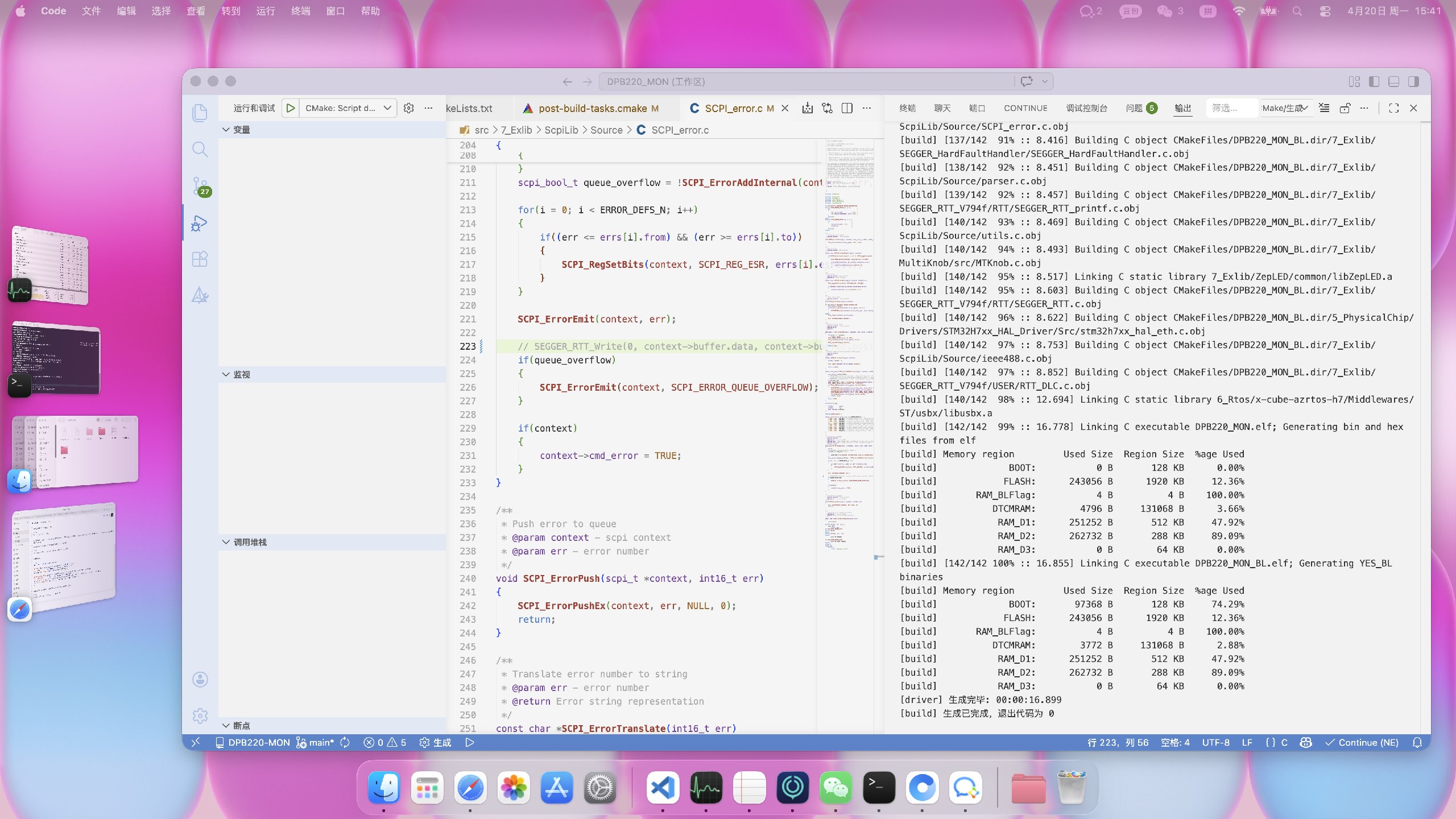Clear the output panel icon
The height and width of the screenshot is (819, 1456).
[x=1324, y=108]
